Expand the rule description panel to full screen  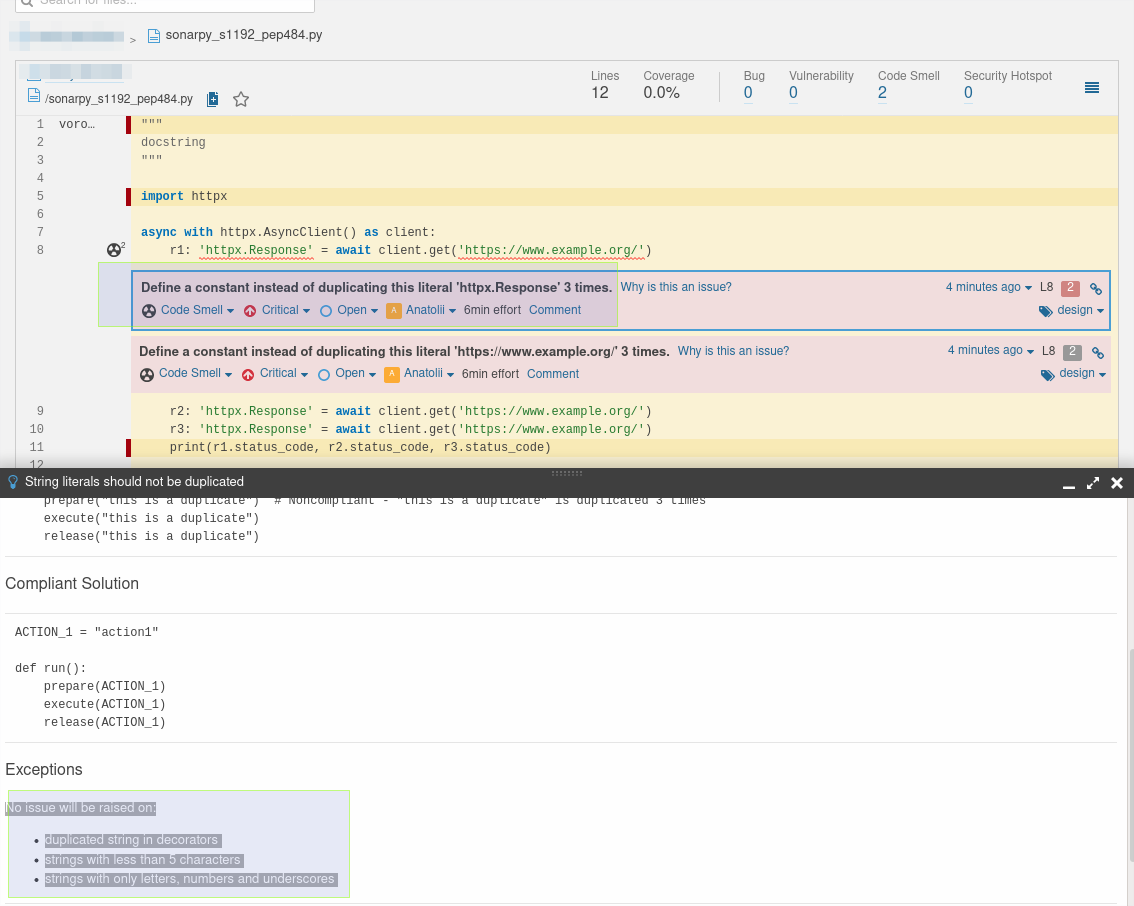click(x=1093, y=482)
